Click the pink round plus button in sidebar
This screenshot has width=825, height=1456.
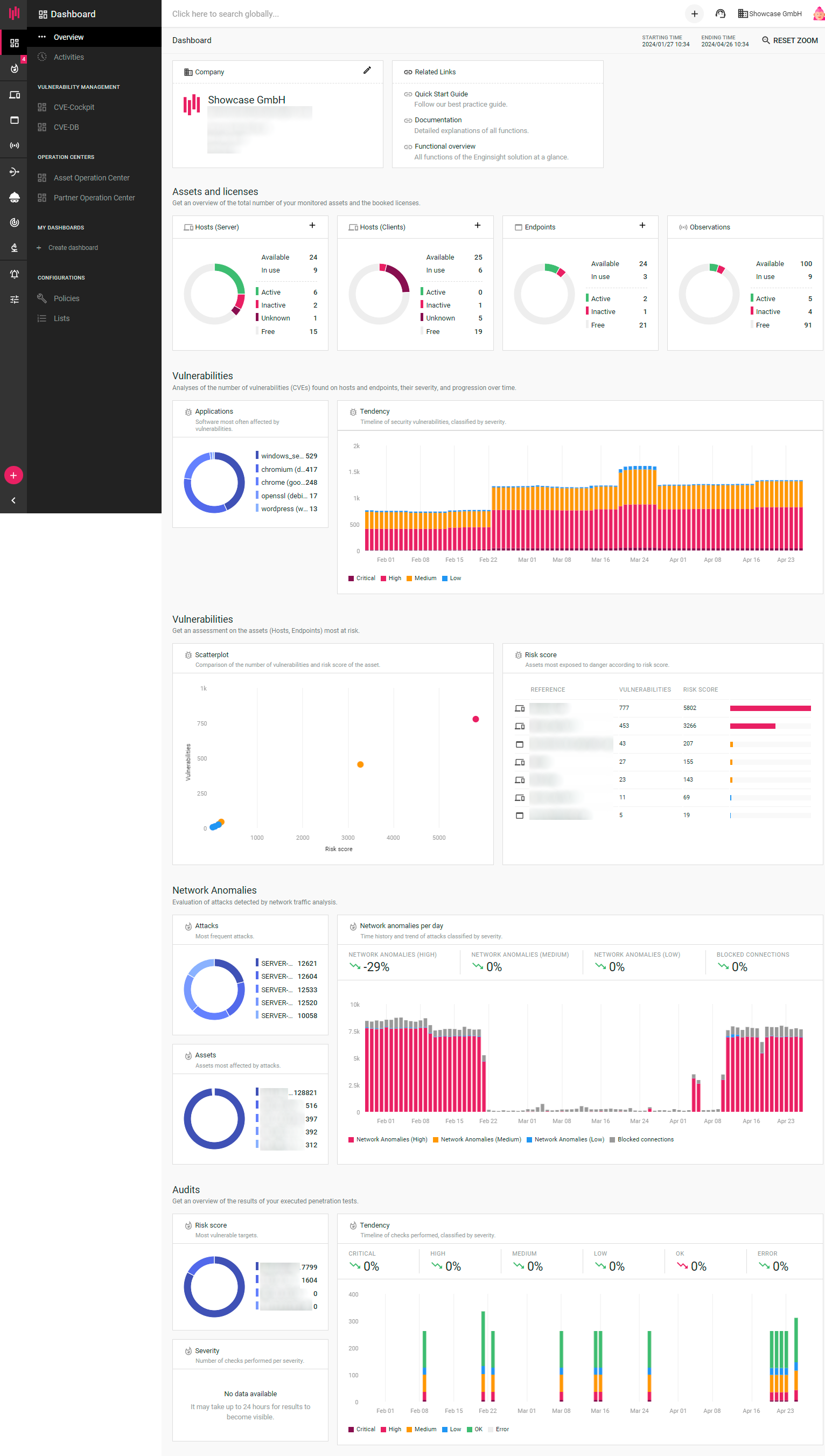tap(13, 475)
